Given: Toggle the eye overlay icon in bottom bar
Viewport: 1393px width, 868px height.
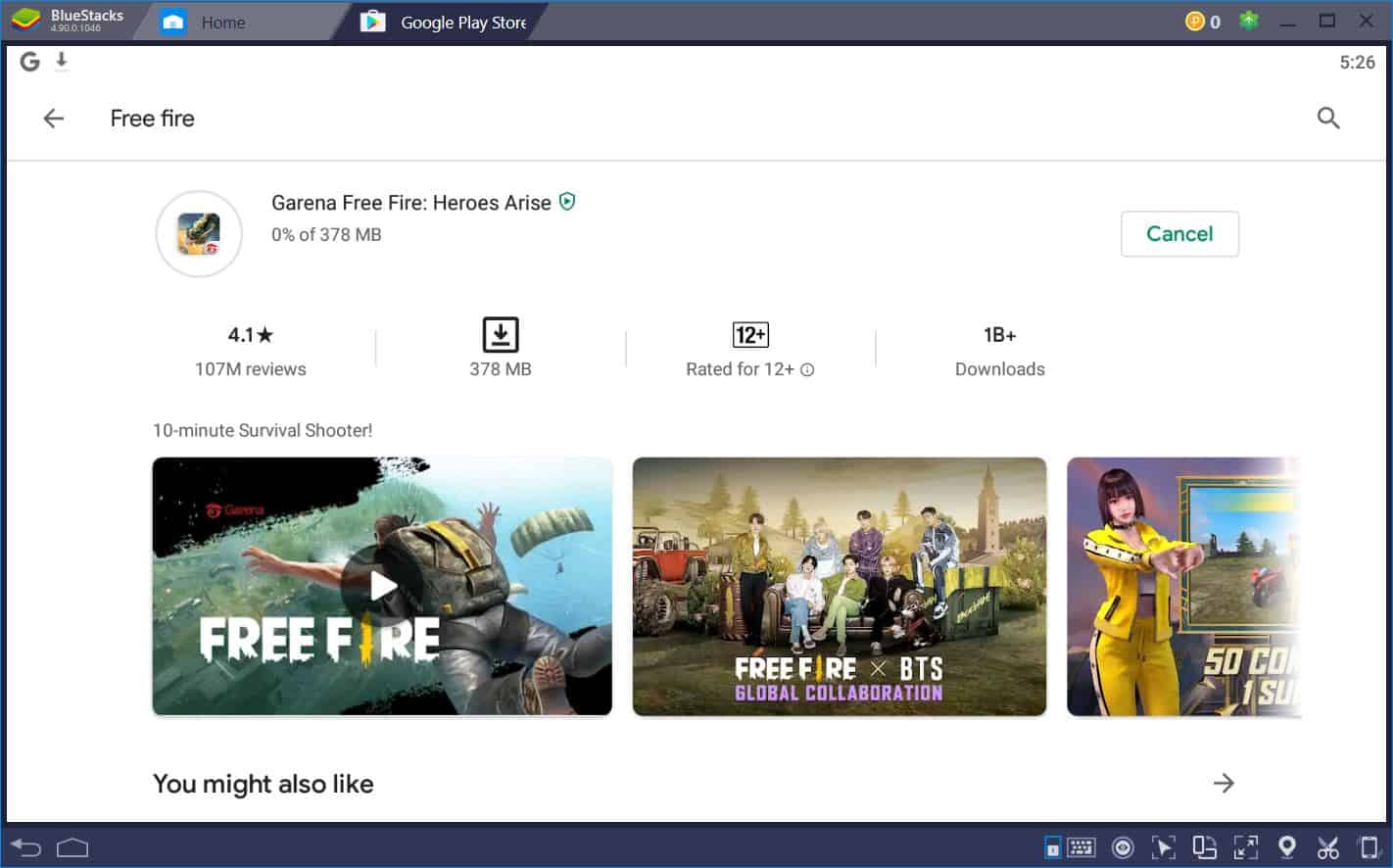Looking at the screenshot, I should coord(1123,847).
